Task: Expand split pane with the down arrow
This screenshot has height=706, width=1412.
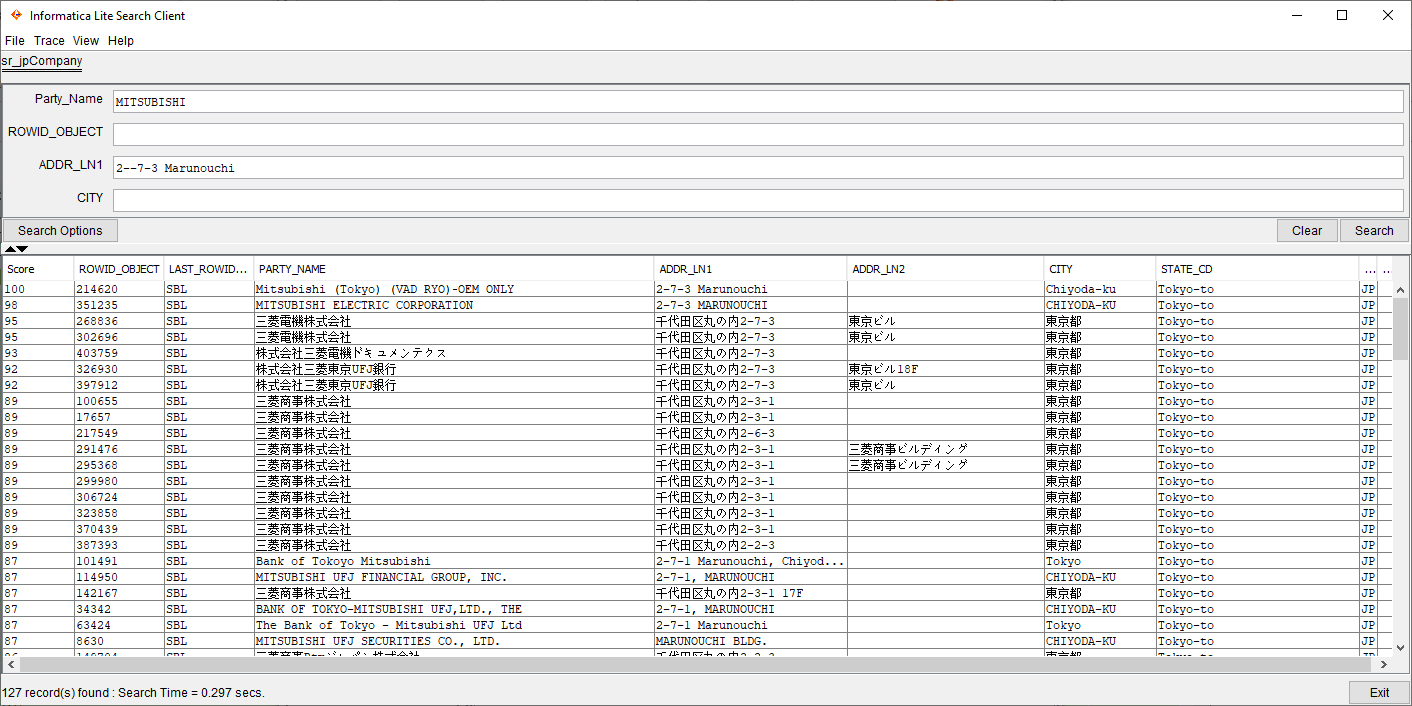Action: 23,249
